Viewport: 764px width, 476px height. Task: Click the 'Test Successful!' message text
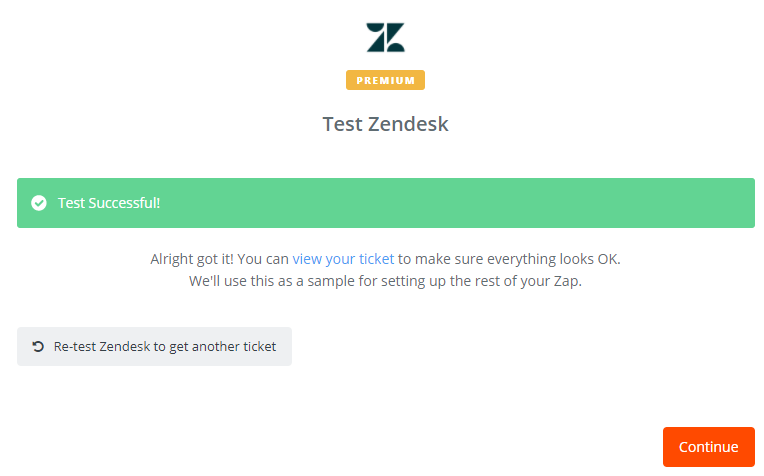coord(109,203)
